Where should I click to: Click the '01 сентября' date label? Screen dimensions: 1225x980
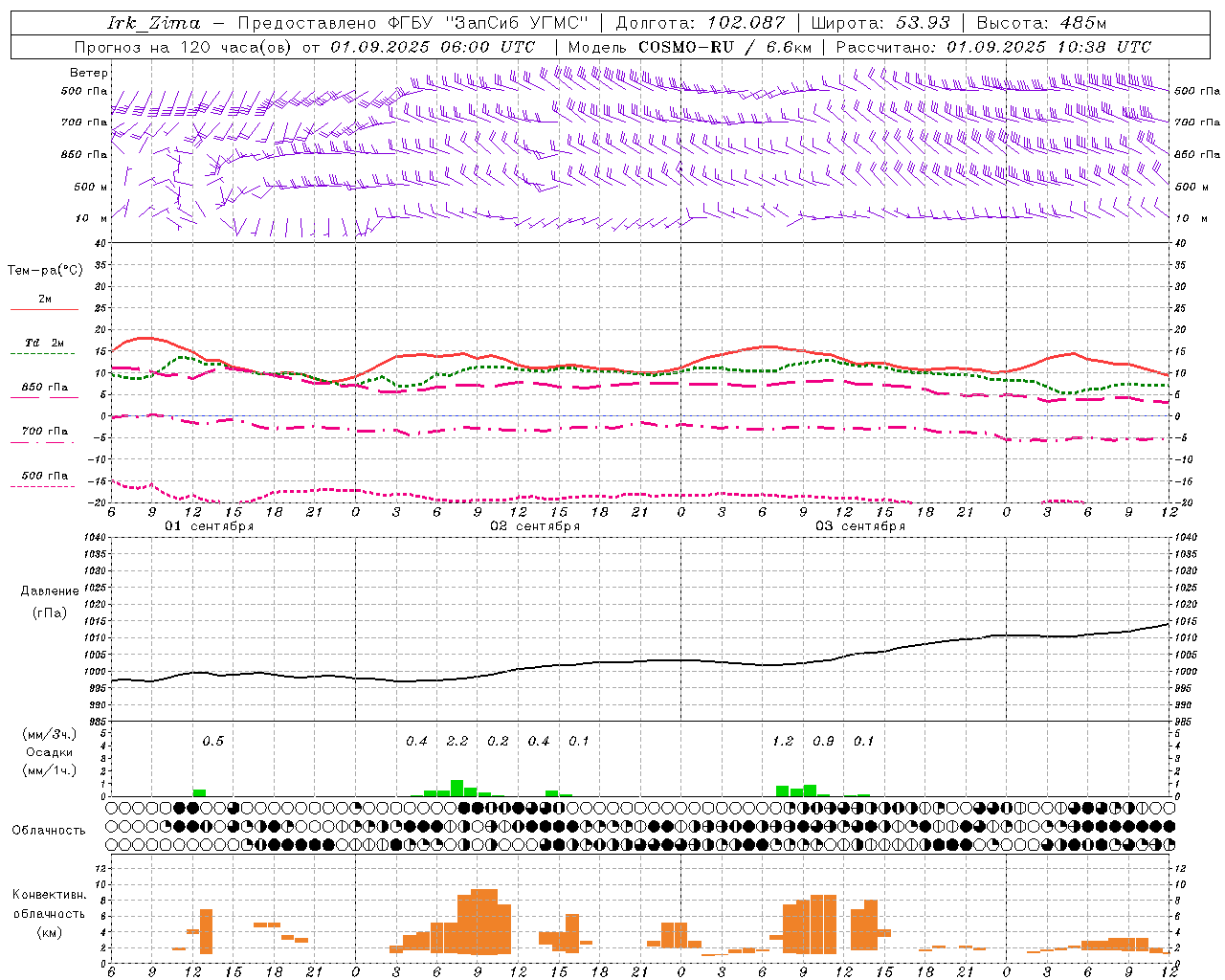[210, 526]
